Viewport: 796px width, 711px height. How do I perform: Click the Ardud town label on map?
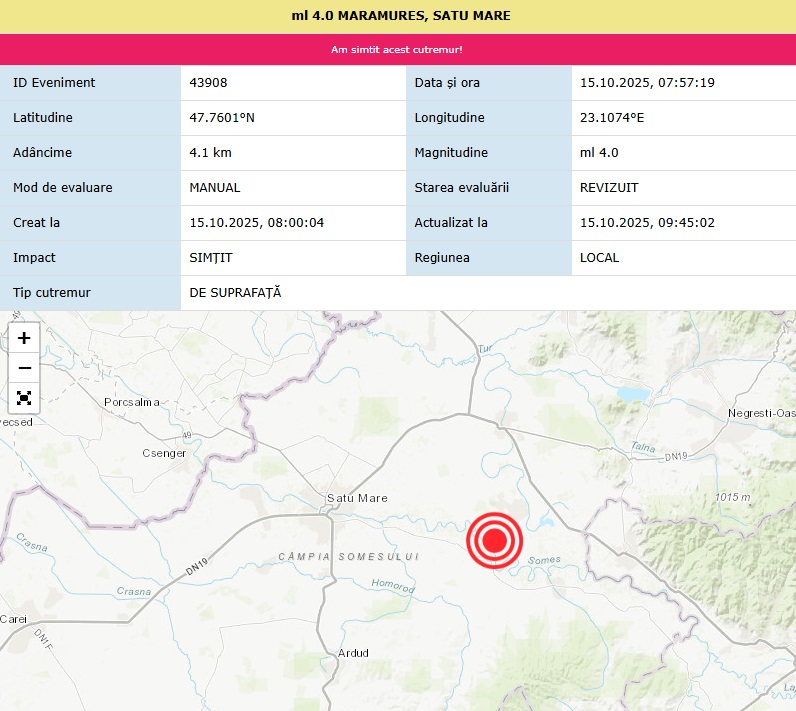pyautogui.click(x=353, y=653)
